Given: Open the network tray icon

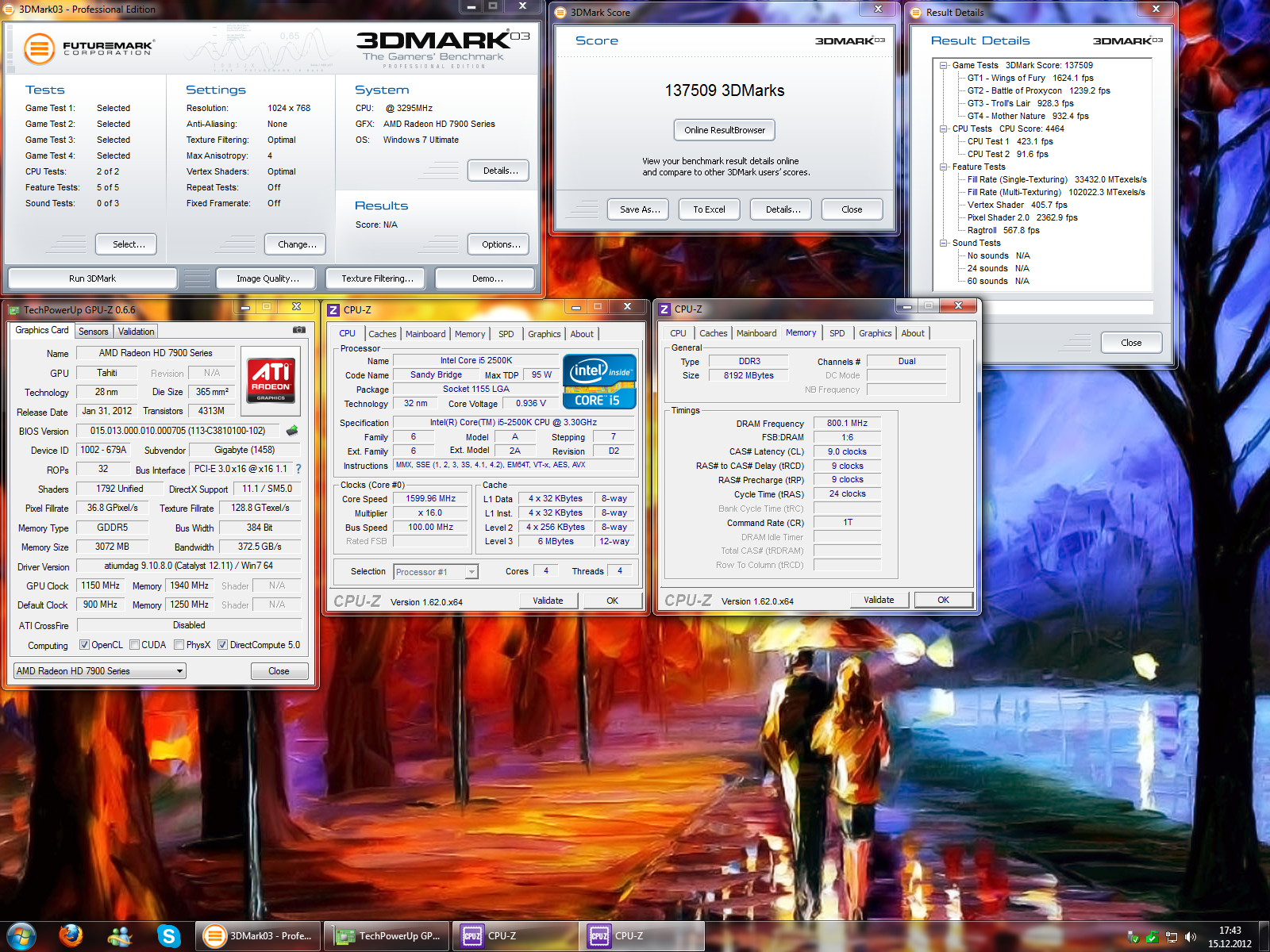Looking at the screenshot, I should point(1172,937).
